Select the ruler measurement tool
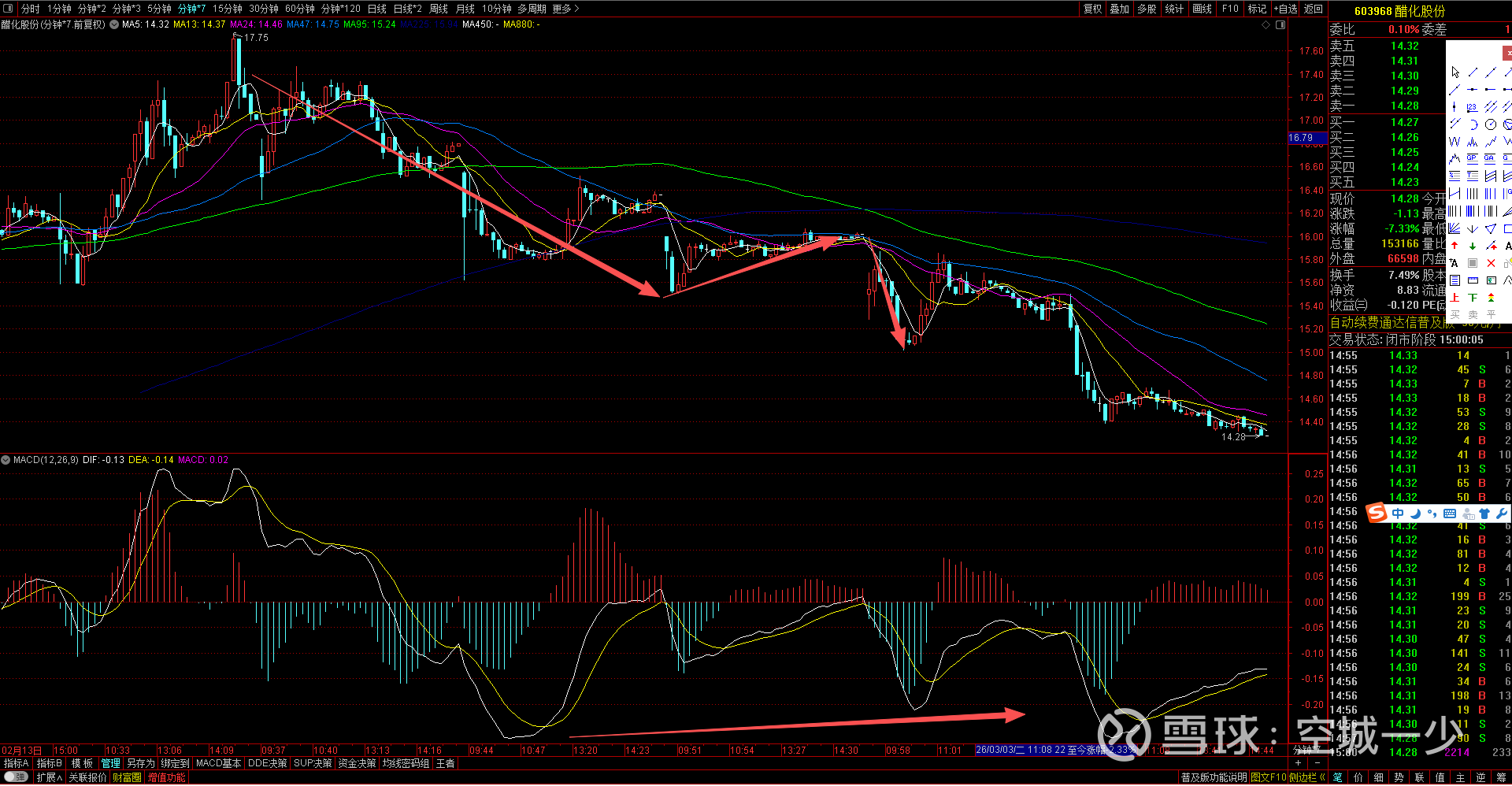The width and height of the screenshot is (1512, 786). 1472,280
